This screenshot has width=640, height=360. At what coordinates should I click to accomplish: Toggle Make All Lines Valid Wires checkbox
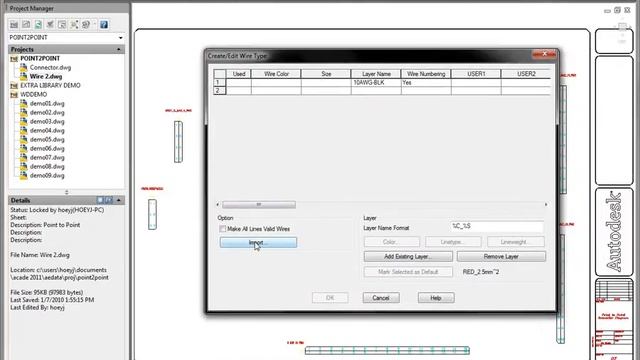[x=222, y=229]
